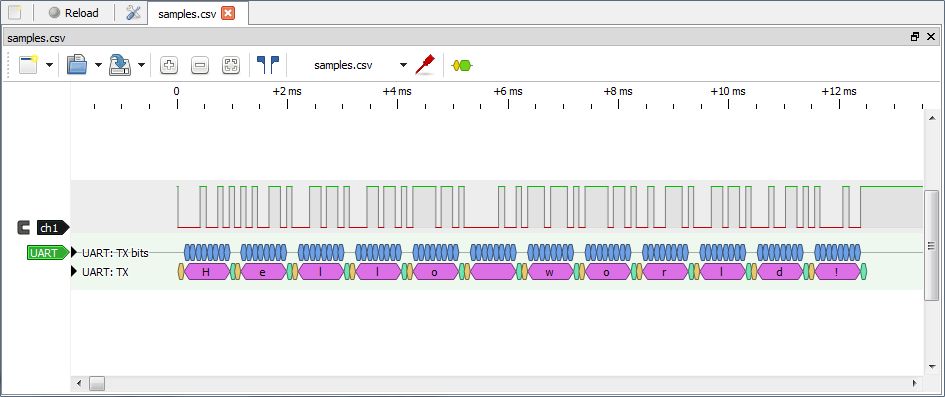Zoom in with the plus icon
The height and width of the screenshot is (397, 945).
(169, 65)
